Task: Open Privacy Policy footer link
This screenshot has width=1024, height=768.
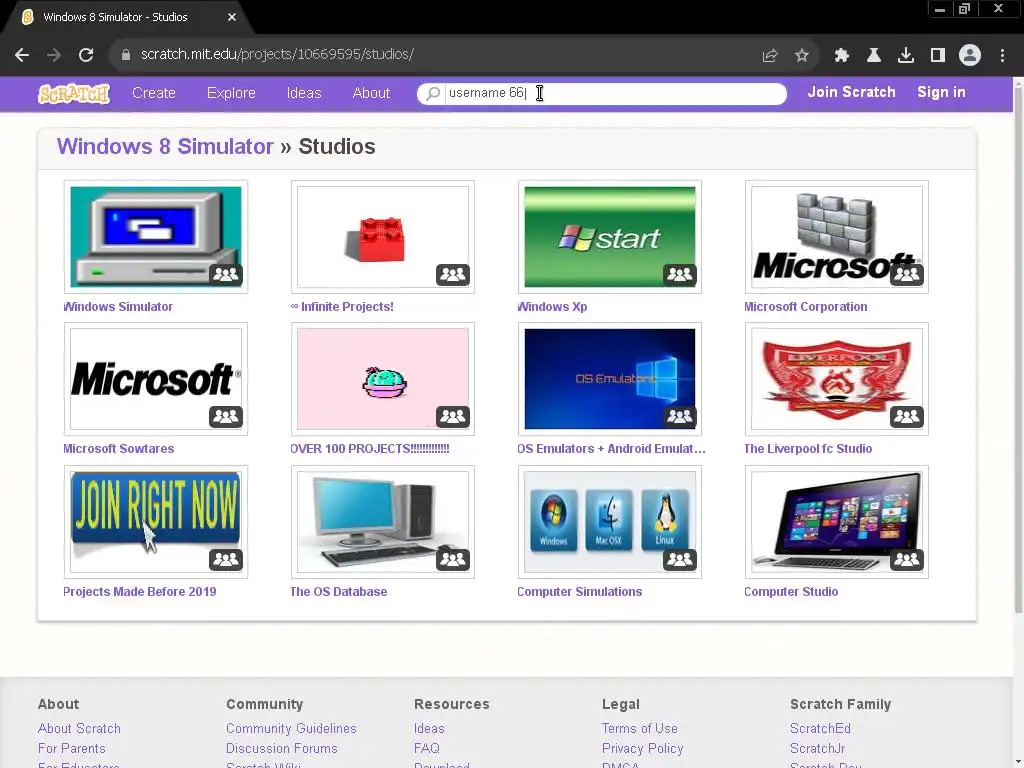Action: pyautogui.click(x=643, y=748)
